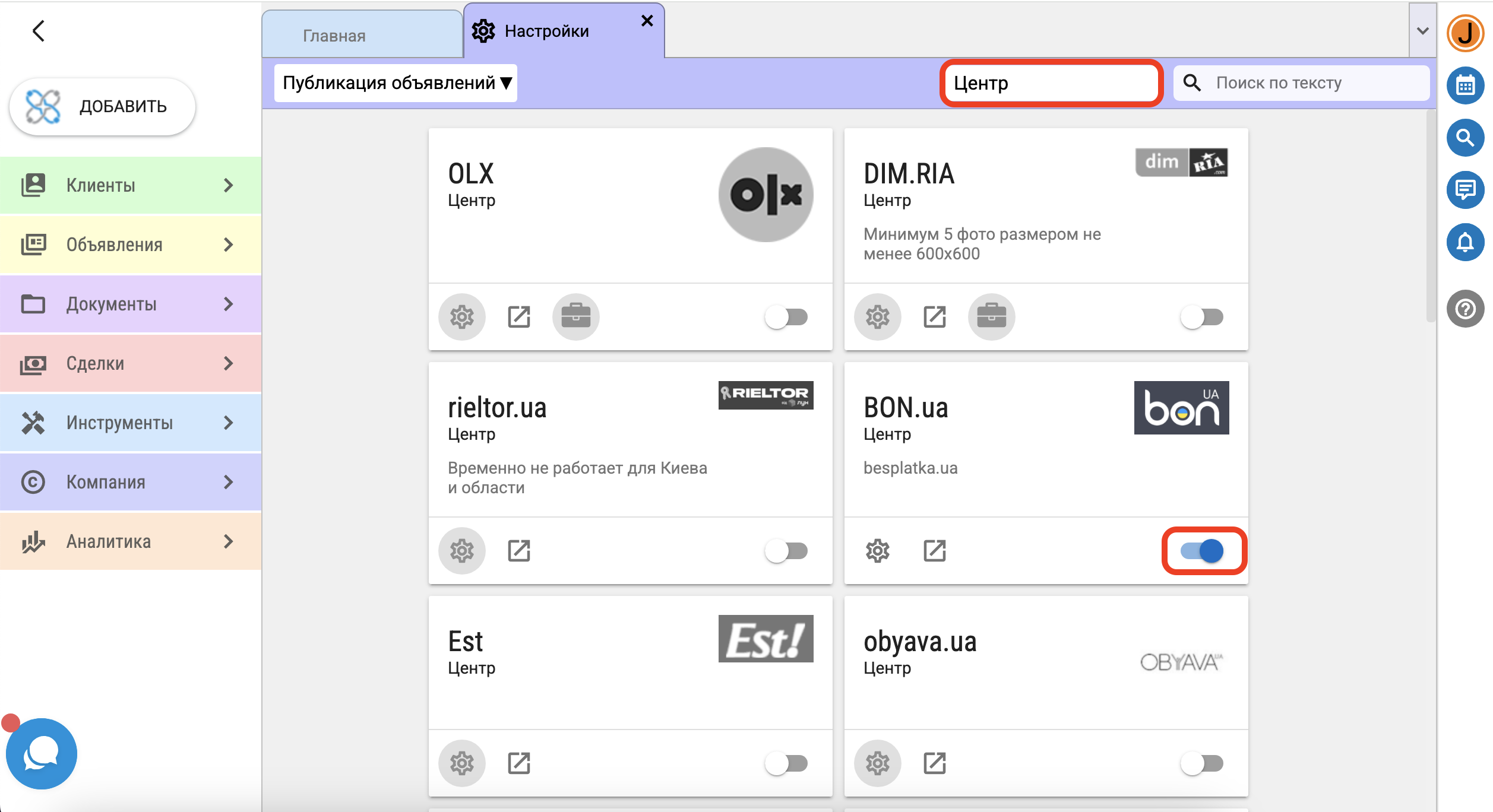This screenshot has width=1493, height=812.
Task: Open support chat bubble widget
Action: pos(41,754)
